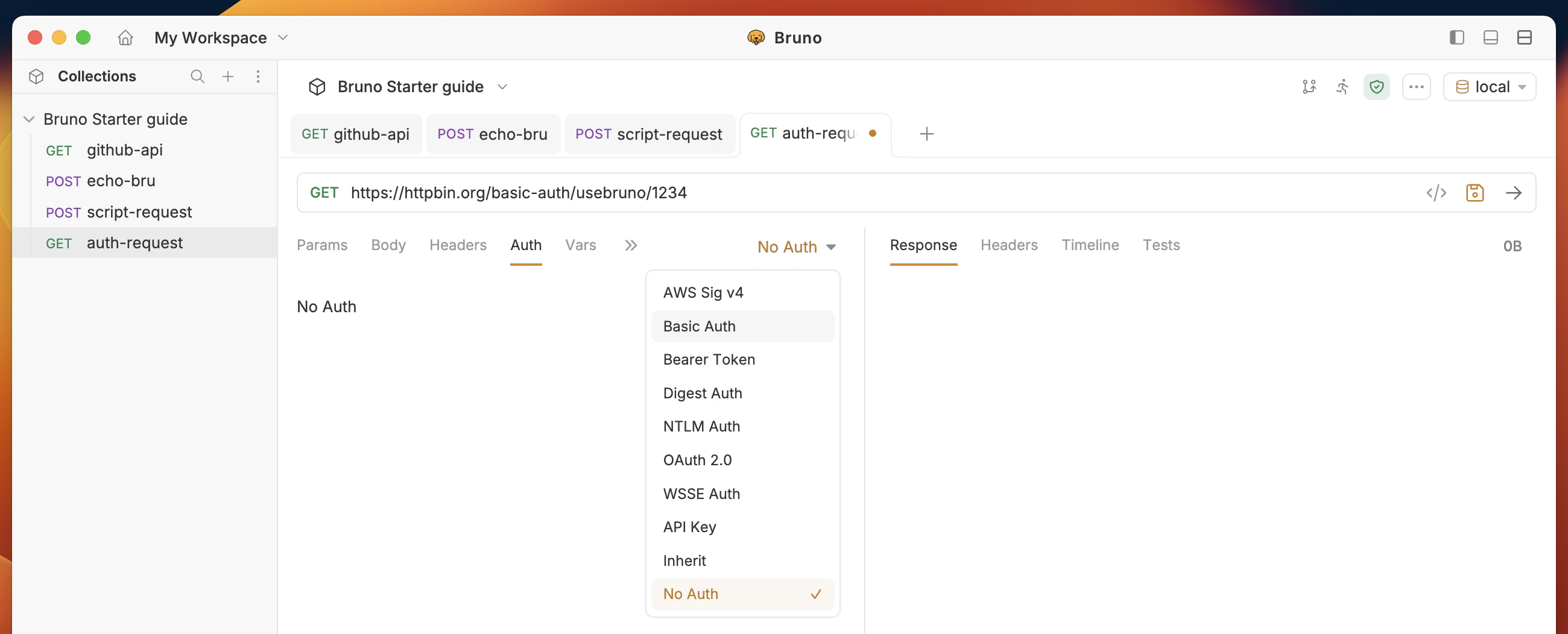Generate code for the request

point(1437,193)
